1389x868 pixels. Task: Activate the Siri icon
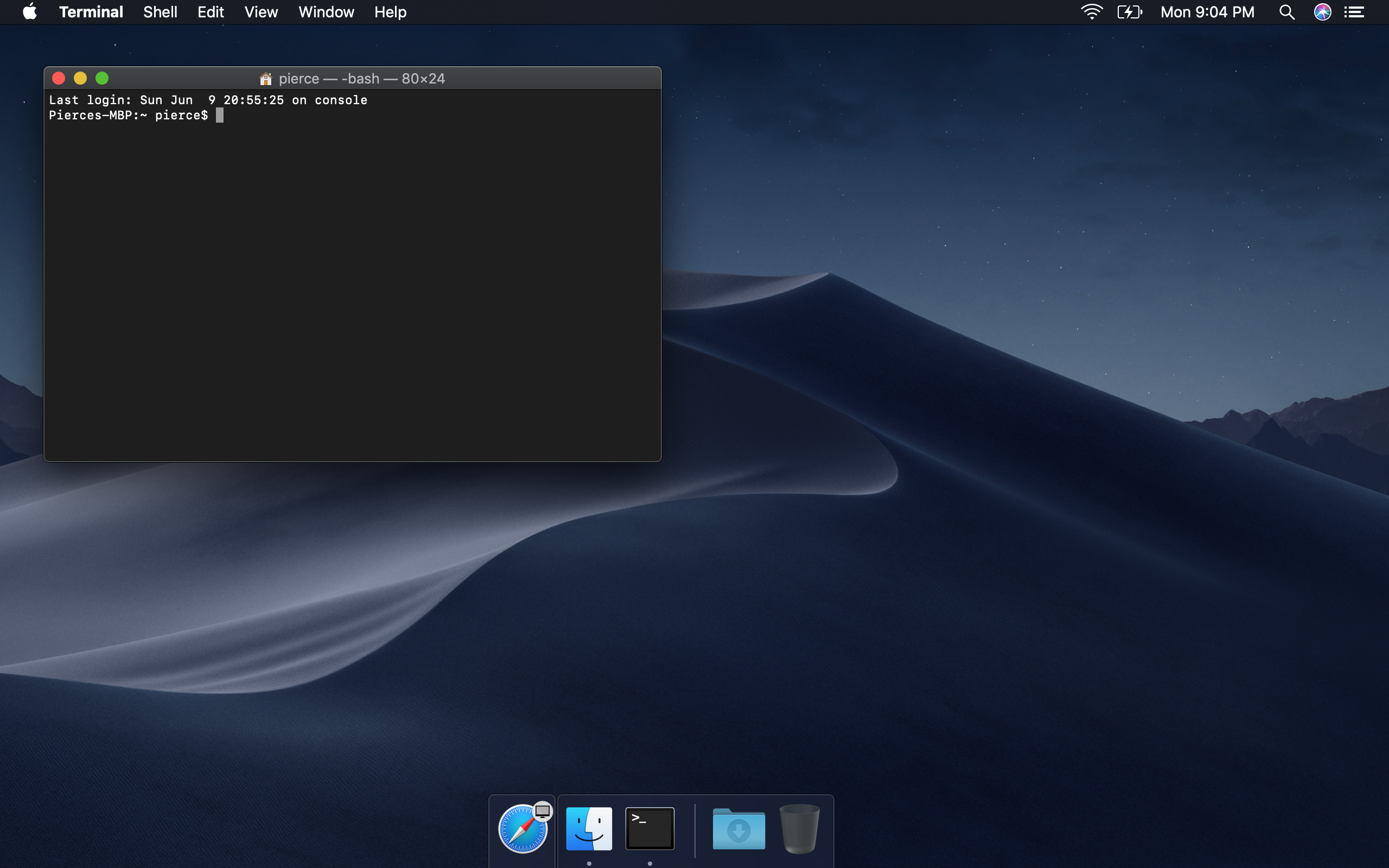1322,12
